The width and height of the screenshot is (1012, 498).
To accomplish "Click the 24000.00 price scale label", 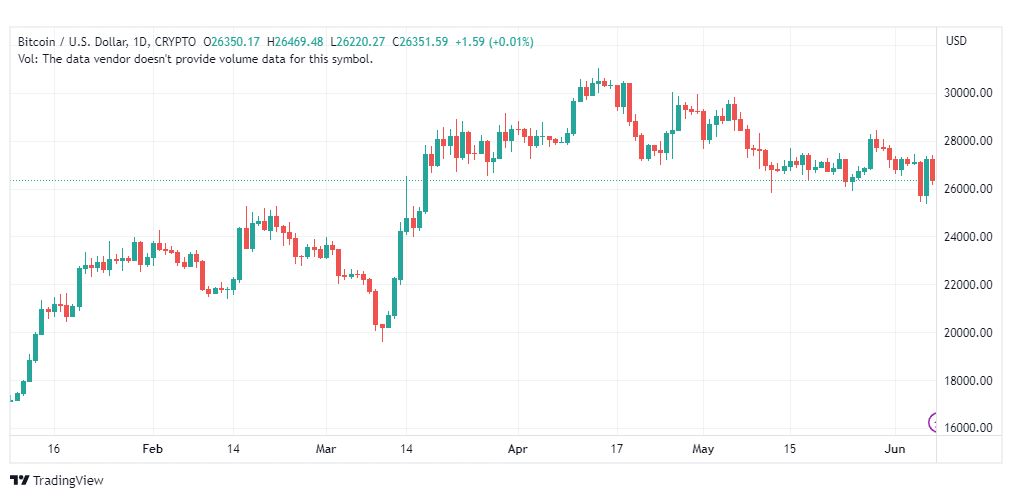I will point(967,237).
